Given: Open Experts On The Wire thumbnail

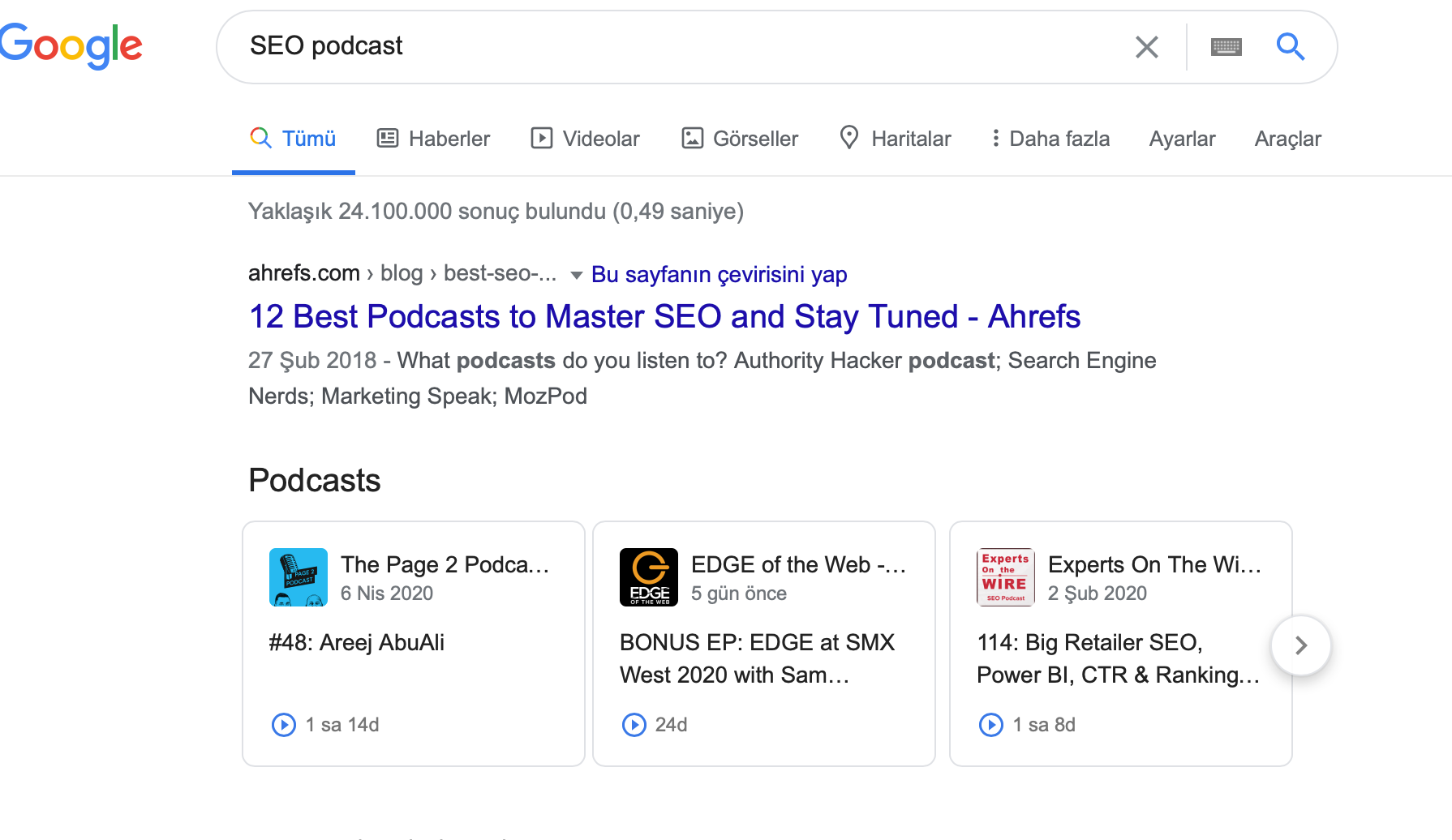Looking at the screenshot, I should click(x=1006, y=577).
